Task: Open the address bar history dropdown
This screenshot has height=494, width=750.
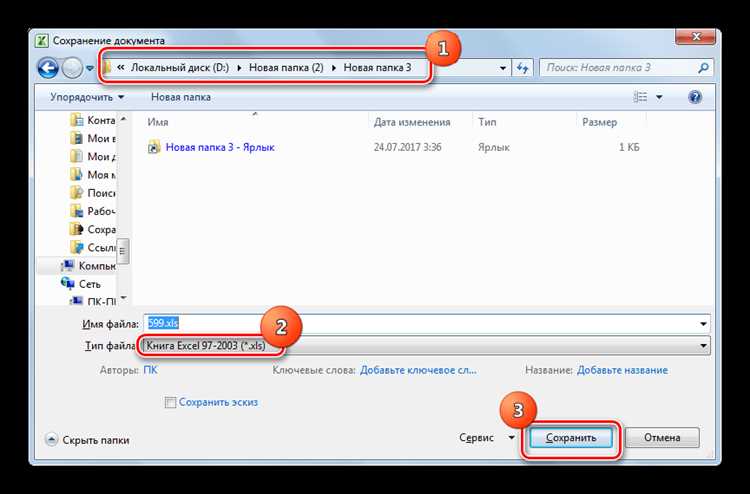Action: (x=502, y=68)
